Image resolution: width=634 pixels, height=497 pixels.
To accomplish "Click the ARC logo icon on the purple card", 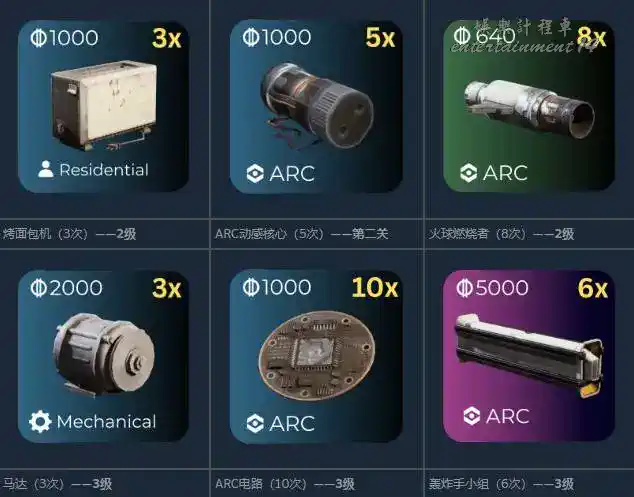I will [x=471, y=416].
